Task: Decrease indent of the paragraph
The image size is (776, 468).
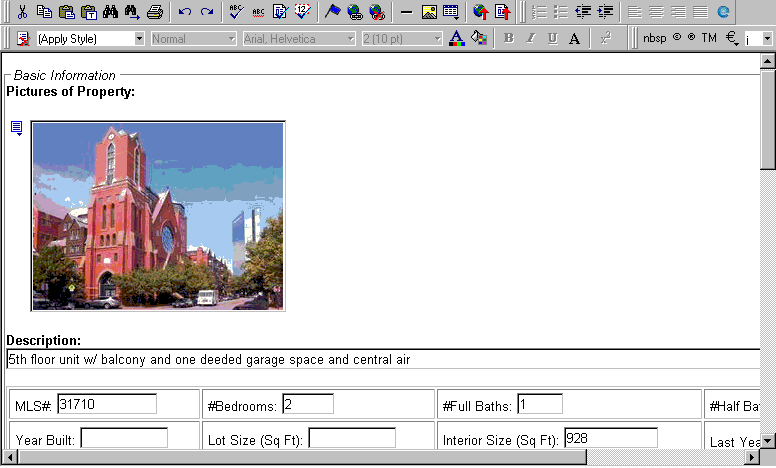Action: pyautogui.click(x=583, y=11)
